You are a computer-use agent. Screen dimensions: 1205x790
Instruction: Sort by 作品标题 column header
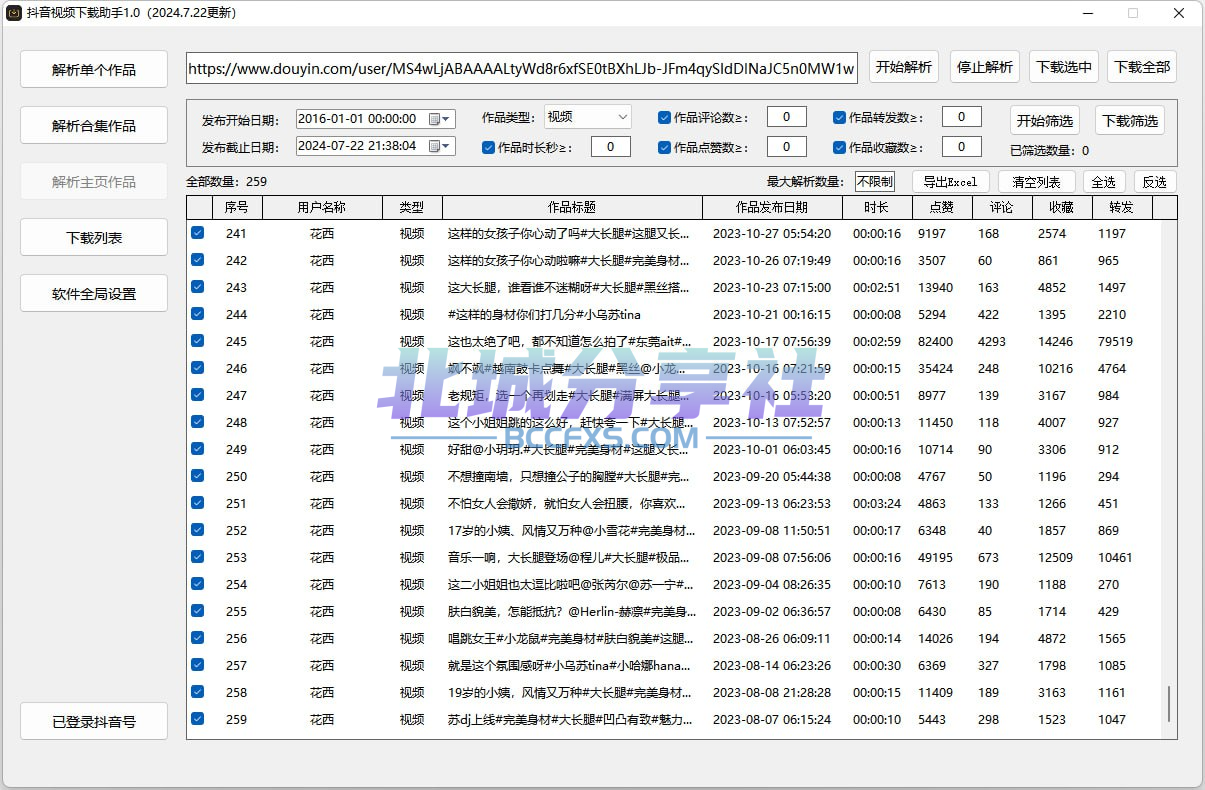coord(572,207)
